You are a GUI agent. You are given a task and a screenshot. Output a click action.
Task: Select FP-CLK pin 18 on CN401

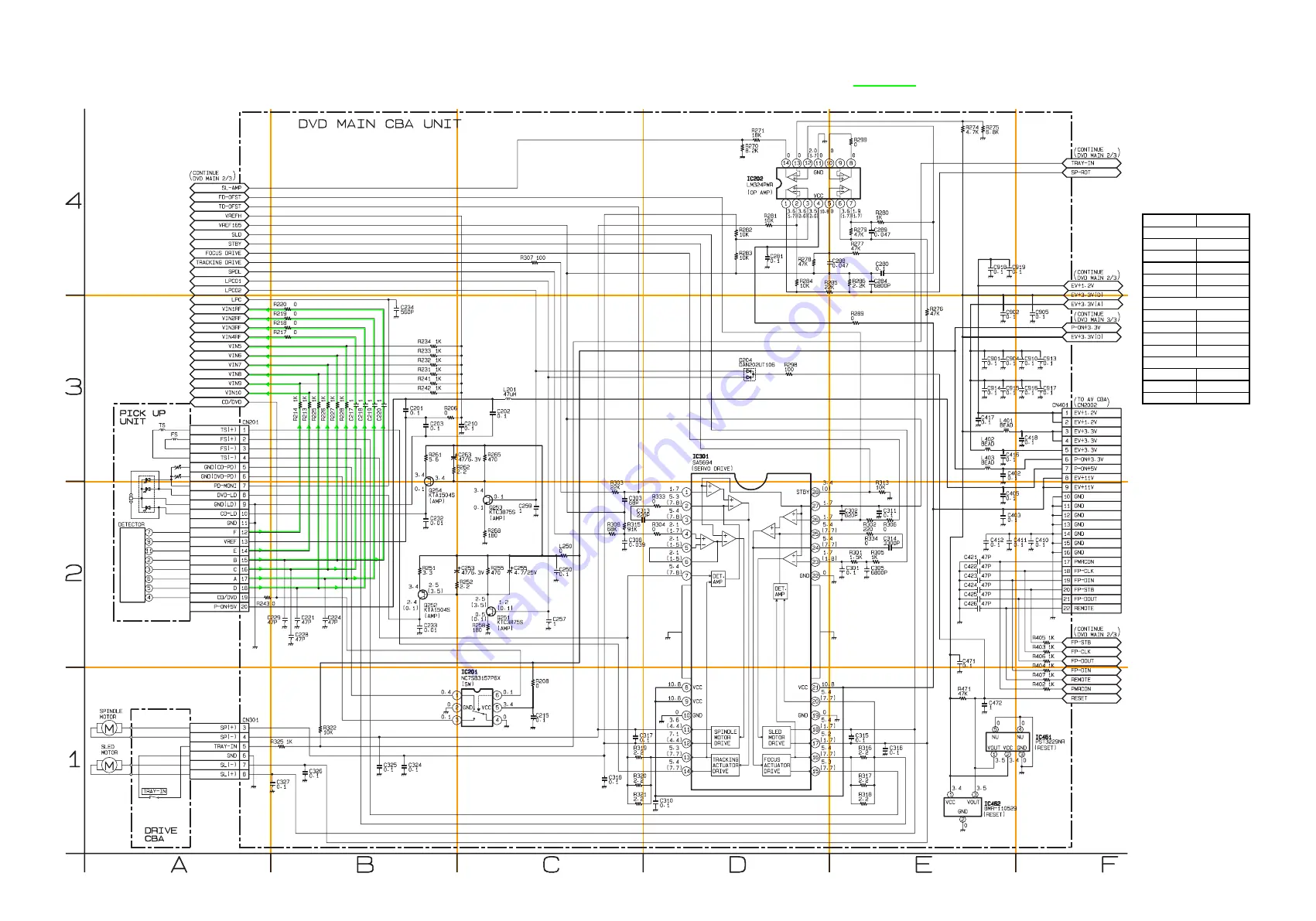pyautogui.click(x=1092, y=571)
